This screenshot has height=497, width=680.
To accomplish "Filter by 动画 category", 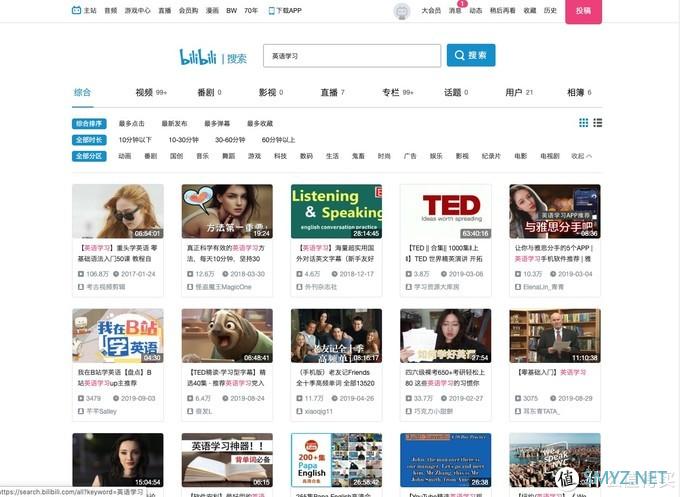I will tap(124, 156).
